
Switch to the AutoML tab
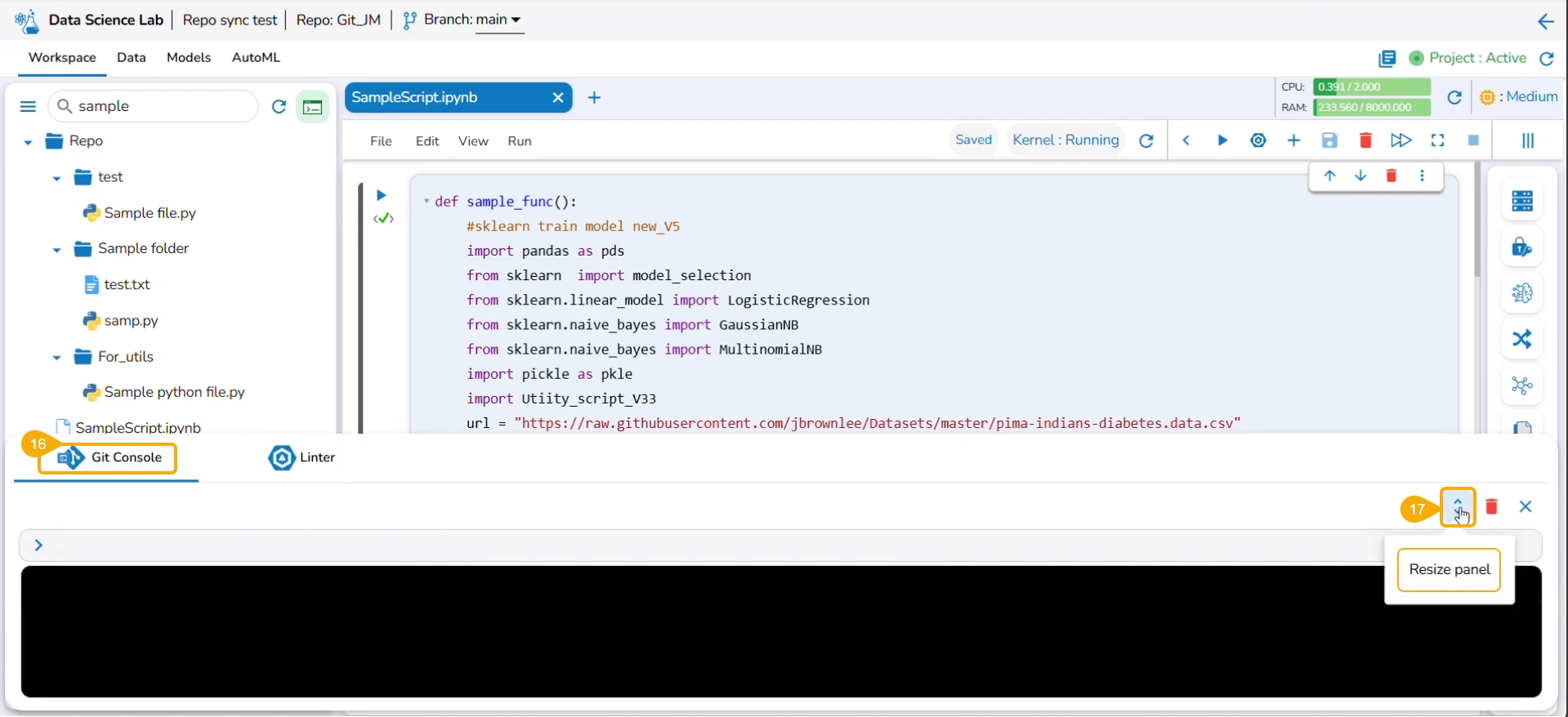[256, 57]
